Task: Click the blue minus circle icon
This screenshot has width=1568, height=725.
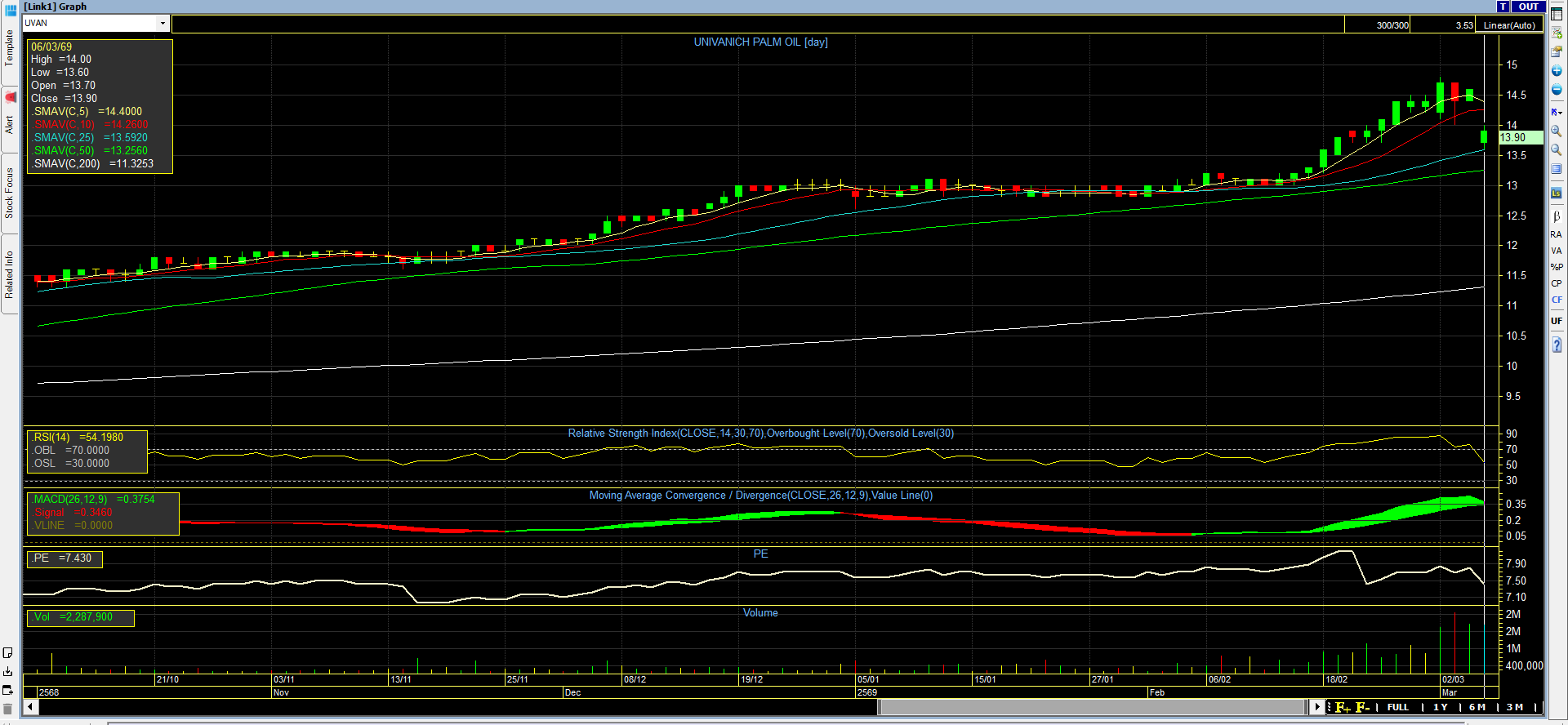Action: [x=1557, y=90]
